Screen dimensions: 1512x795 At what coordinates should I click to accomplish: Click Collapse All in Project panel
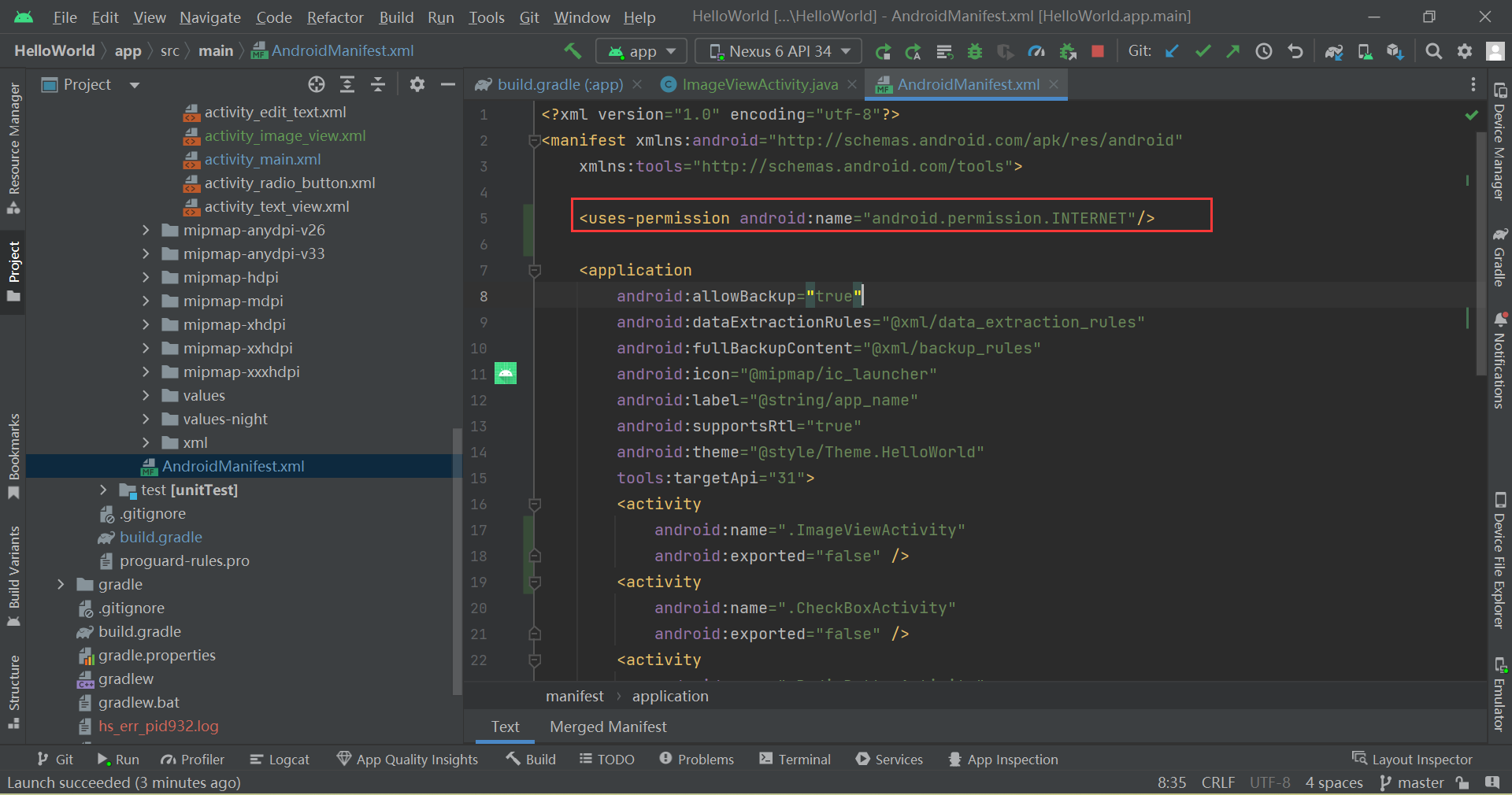tap(378, 84)
